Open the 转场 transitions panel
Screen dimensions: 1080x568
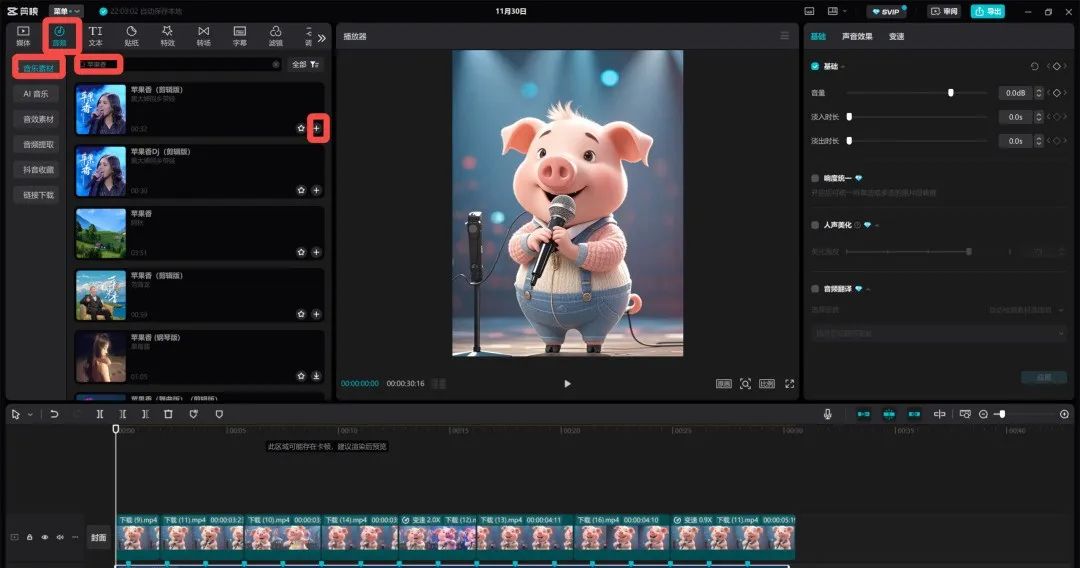[204, 36]
